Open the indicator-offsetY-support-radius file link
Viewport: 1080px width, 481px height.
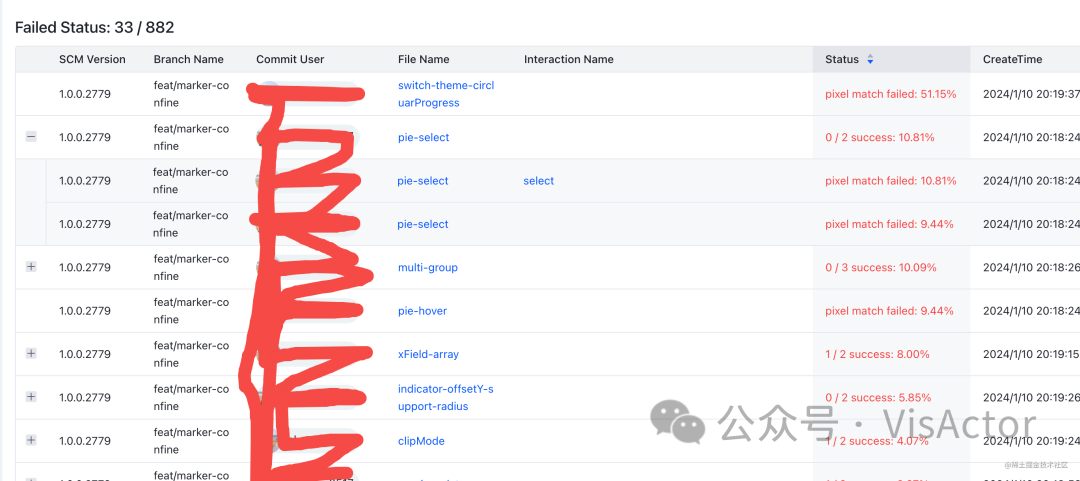pyautogui.click(x=446, y=398)
